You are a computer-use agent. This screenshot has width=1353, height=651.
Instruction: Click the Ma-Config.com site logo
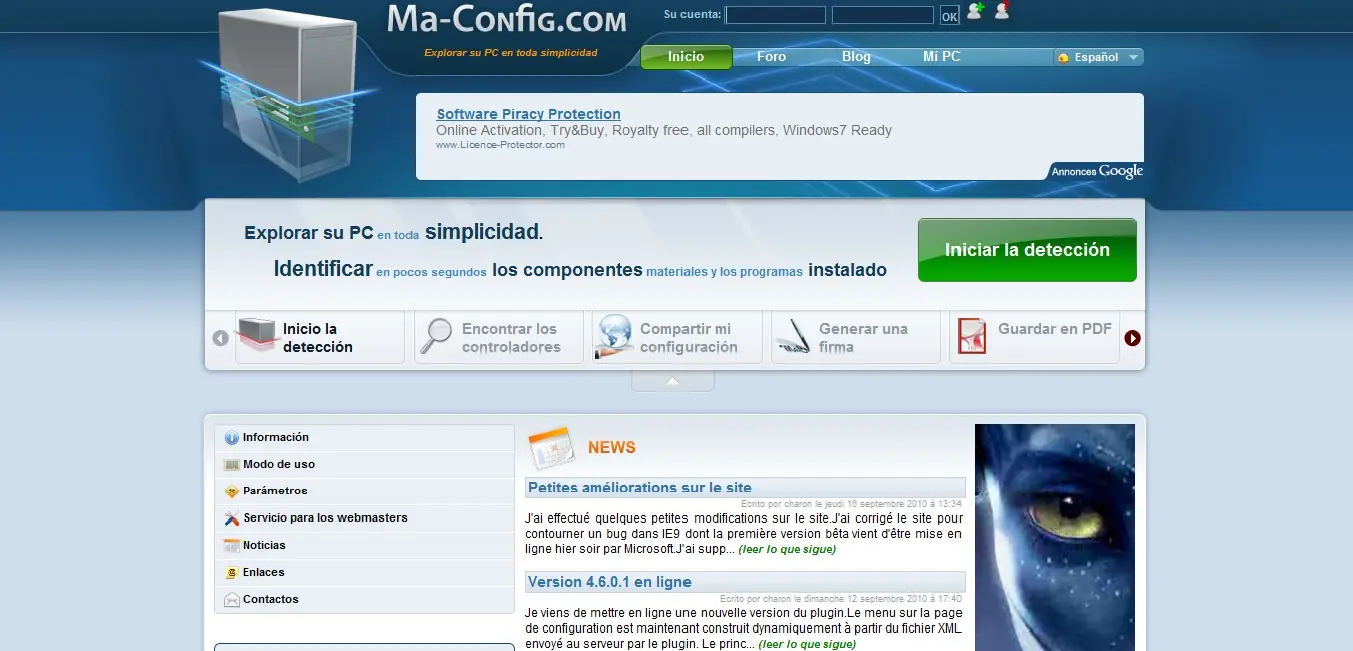click(x=507, y=18)
